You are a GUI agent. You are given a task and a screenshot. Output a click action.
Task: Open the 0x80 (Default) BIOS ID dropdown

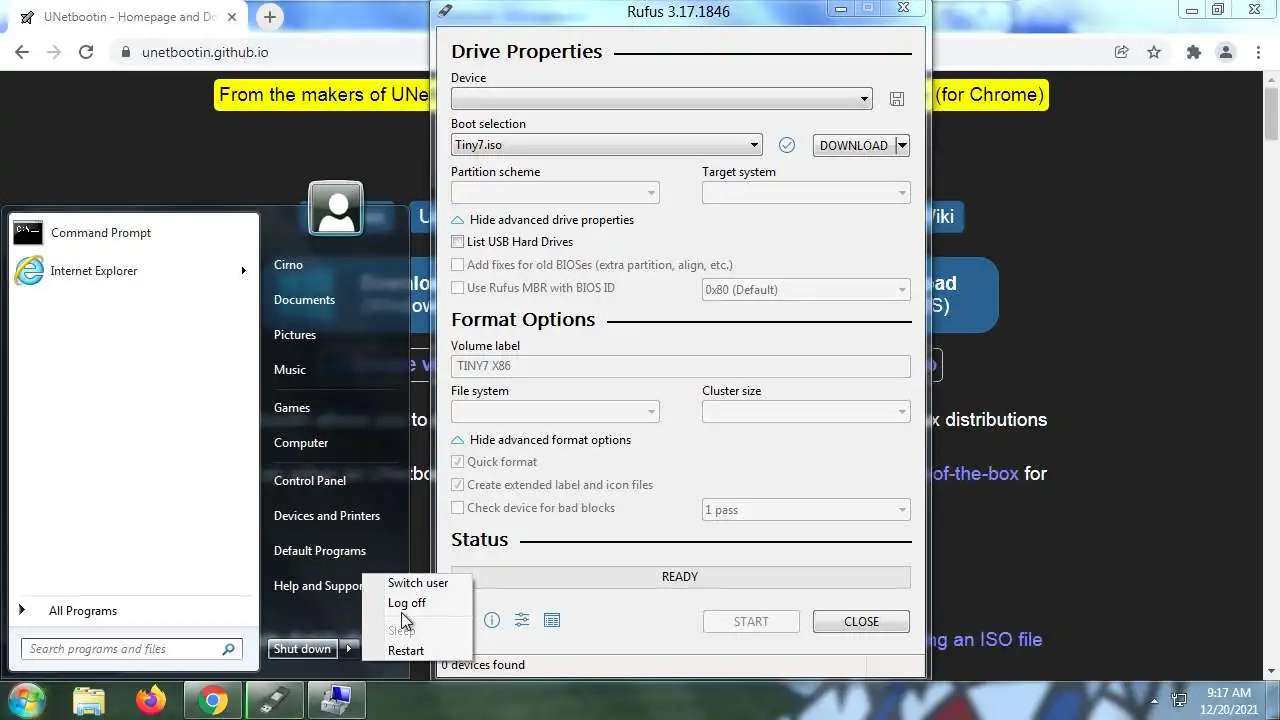point(806,290)
